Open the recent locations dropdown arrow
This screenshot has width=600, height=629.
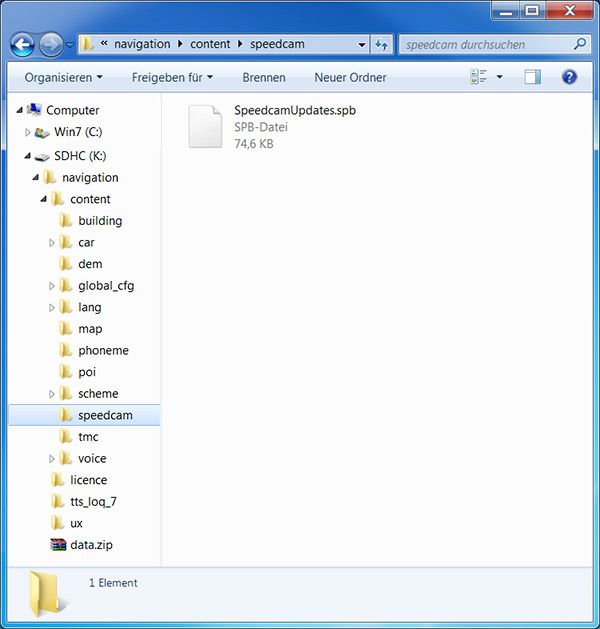pos(70,45)
